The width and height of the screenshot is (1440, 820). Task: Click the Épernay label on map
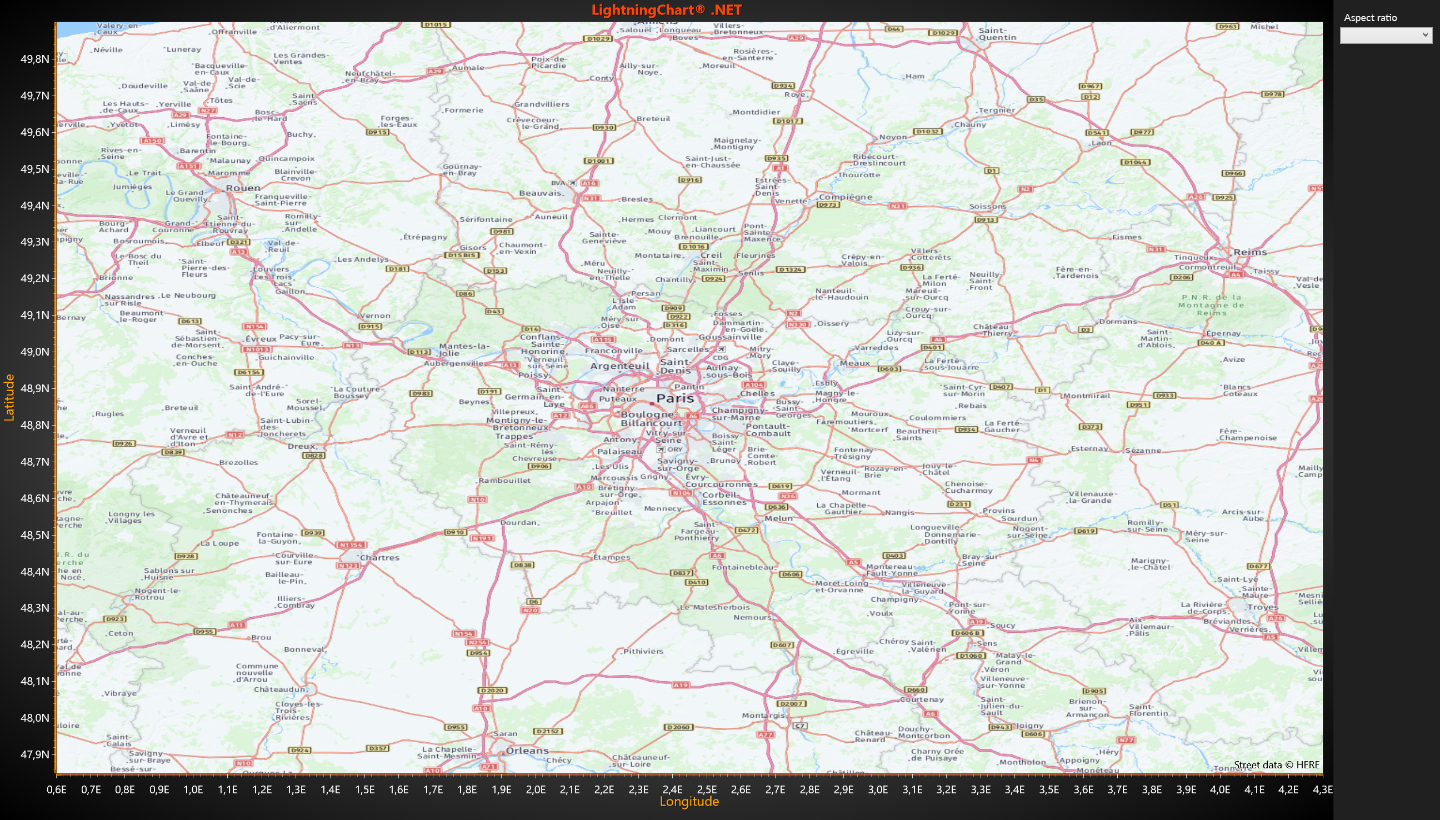pyautogui.click(x=1224, y=334)
